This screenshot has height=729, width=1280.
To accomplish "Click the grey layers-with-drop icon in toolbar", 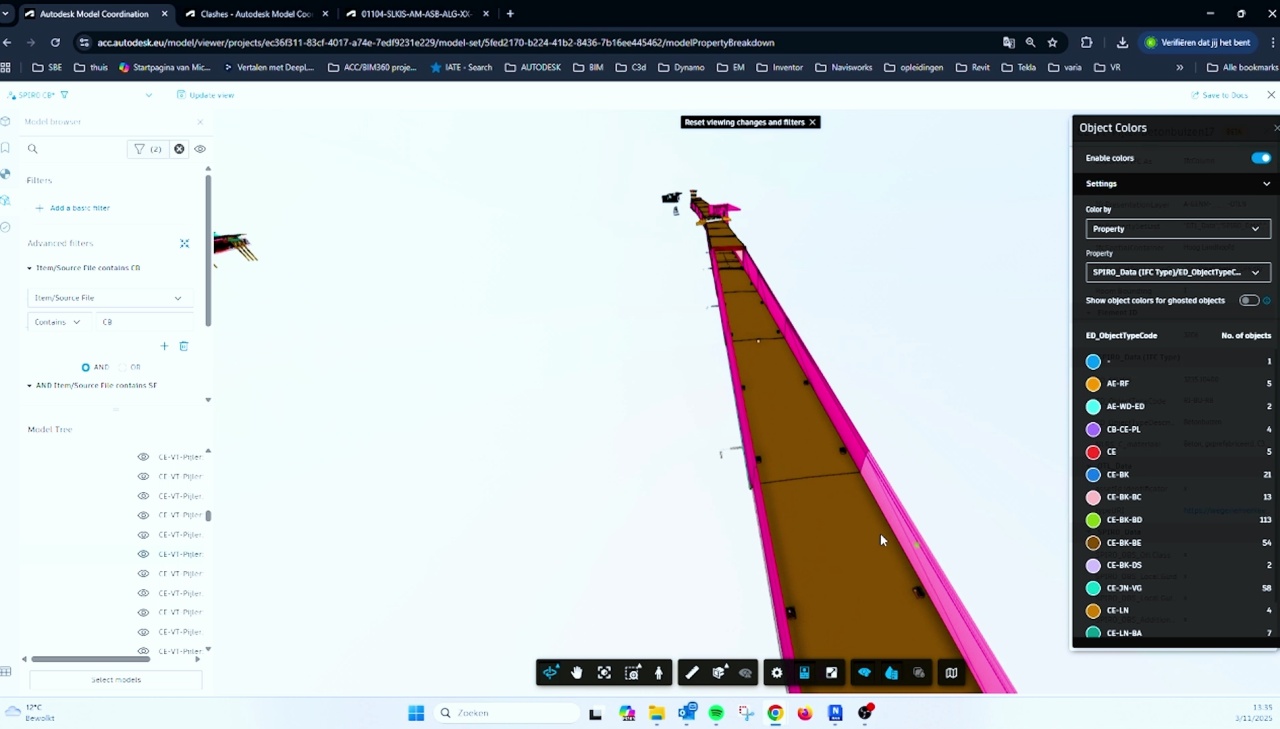I will pos(919,673).
